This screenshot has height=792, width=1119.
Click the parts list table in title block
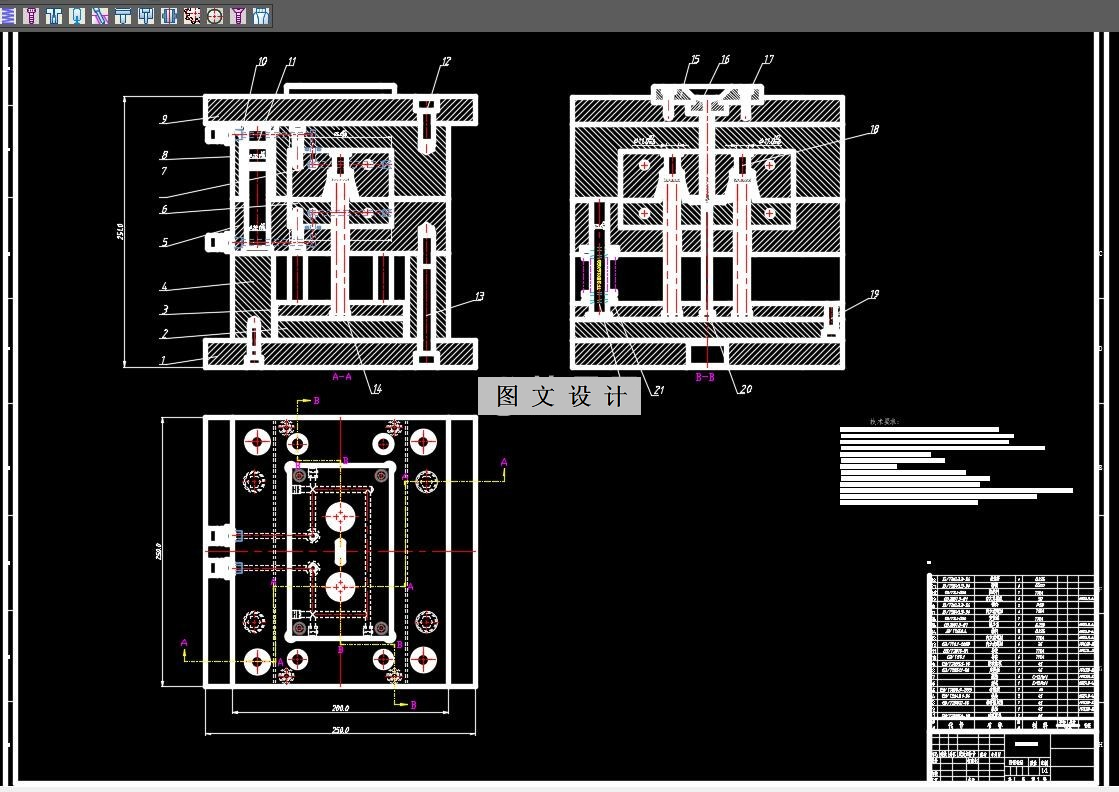click(1012, 651)
